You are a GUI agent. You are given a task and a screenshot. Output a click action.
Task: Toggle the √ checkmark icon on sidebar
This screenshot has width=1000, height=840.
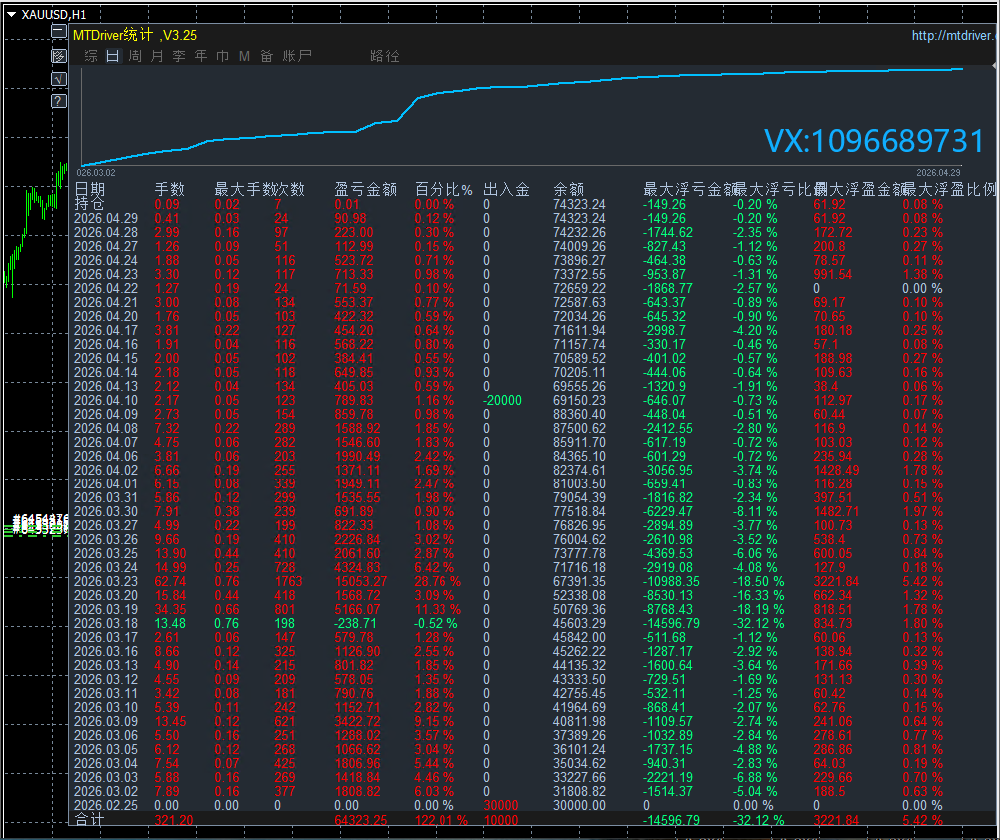[59, 79]
